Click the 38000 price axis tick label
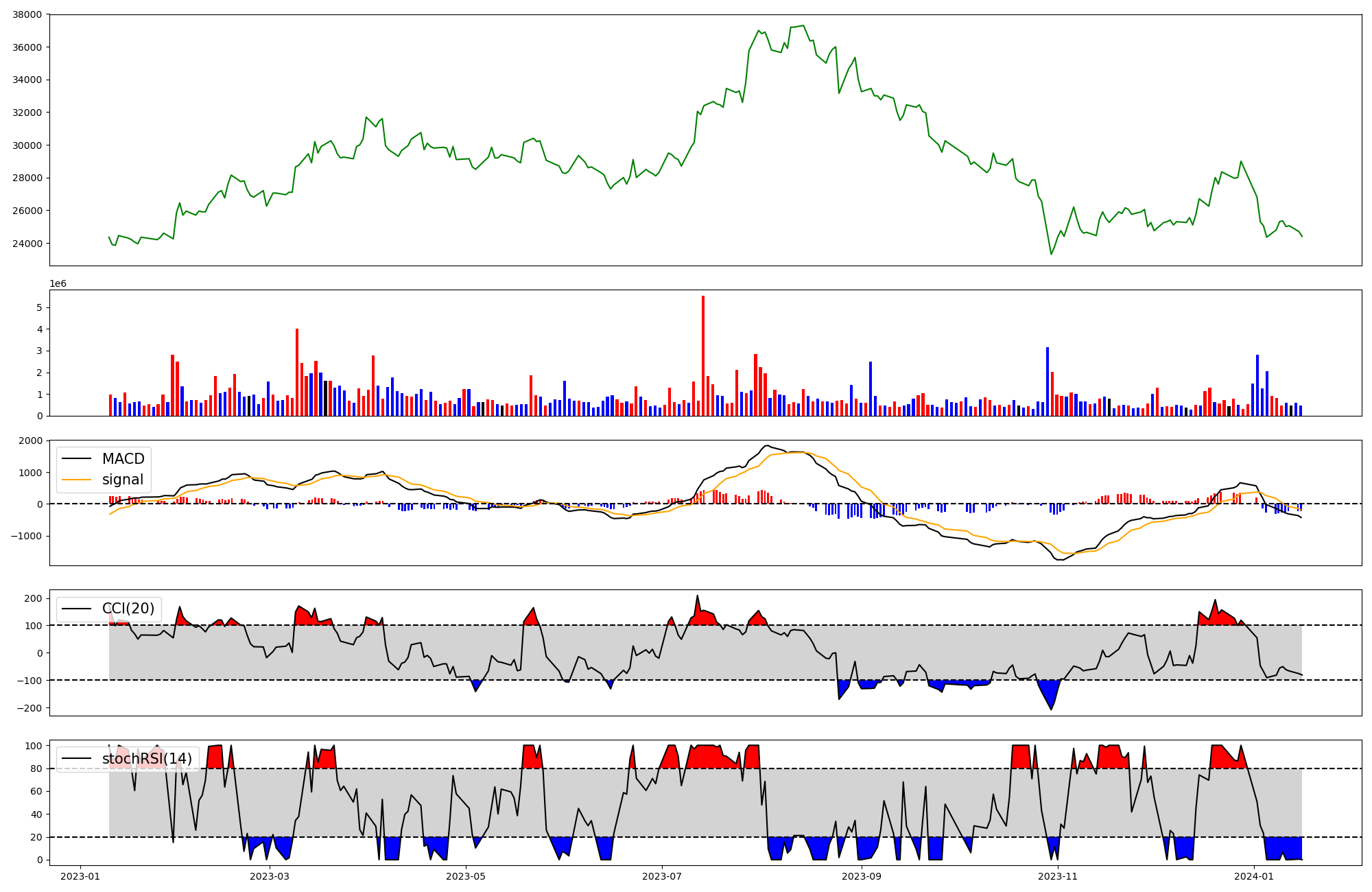1372x892 pixels. click(x=27, y=14)
